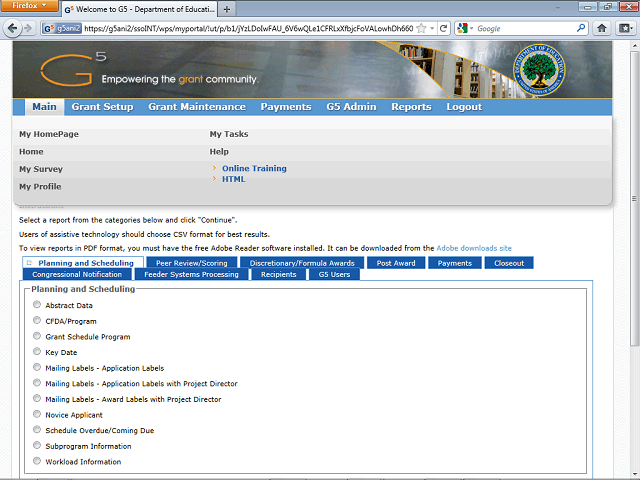Image resolution: width=640 pixels, height=480 pixels.
Task: Reload the page with the refresh icon
Action: click(x=443, y=28)
